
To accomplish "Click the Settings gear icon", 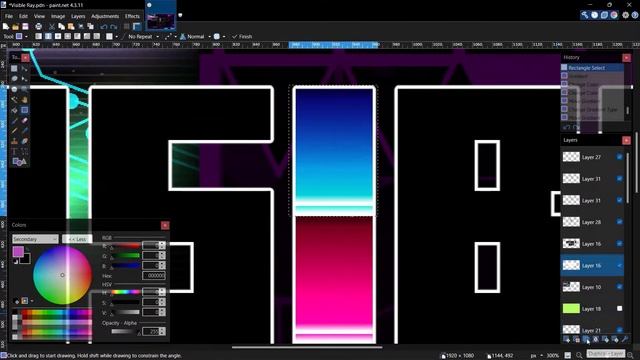I will [x=625, y=15].
